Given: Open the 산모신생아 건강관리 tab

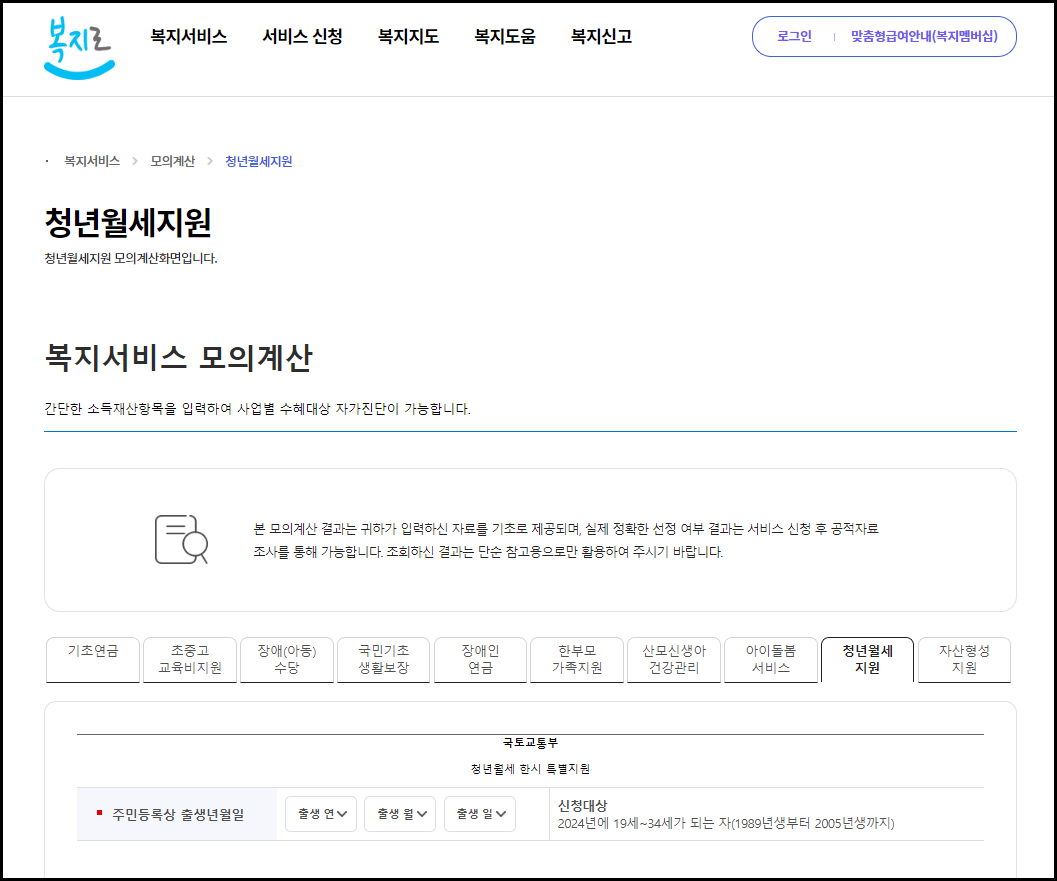Looking at the screenshot, I should click(x=673, y=659).
